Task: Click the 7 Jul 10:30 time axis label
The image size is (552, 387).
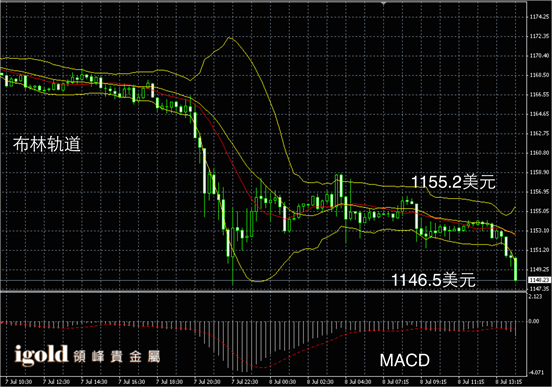Action: [19, 382]
